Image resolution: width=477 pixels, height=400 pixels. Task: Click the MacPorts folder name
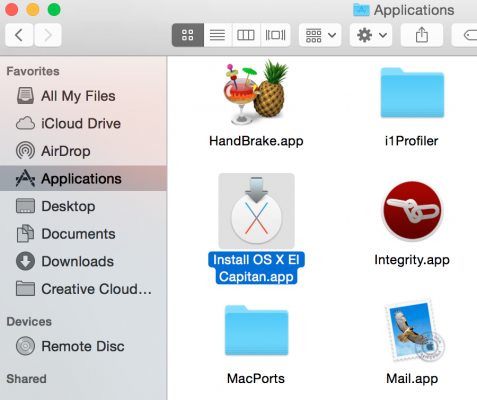[x=256, y=379]
